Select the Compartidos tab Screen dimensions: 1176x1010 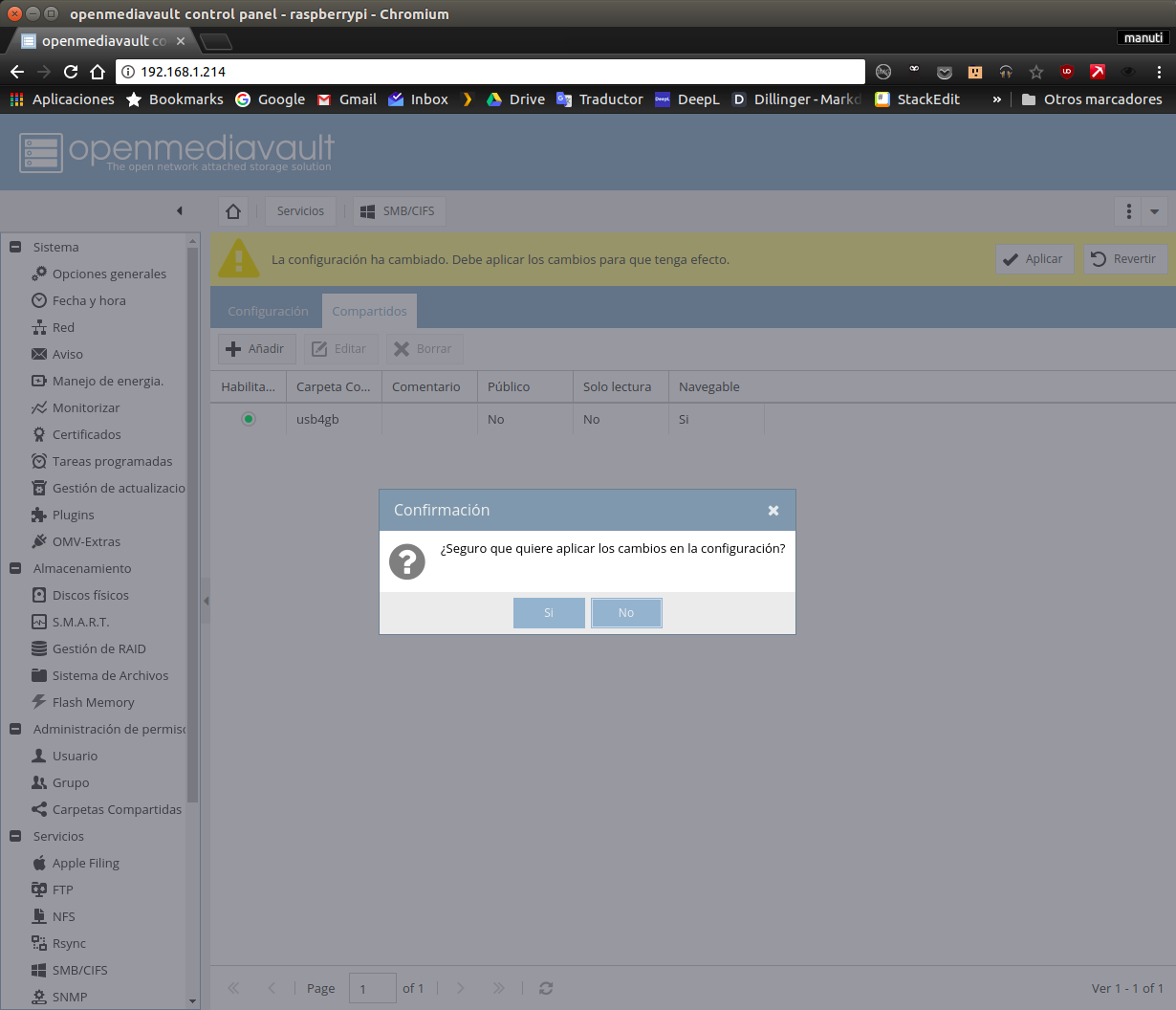pyautogui.click(x=369, y=311)
